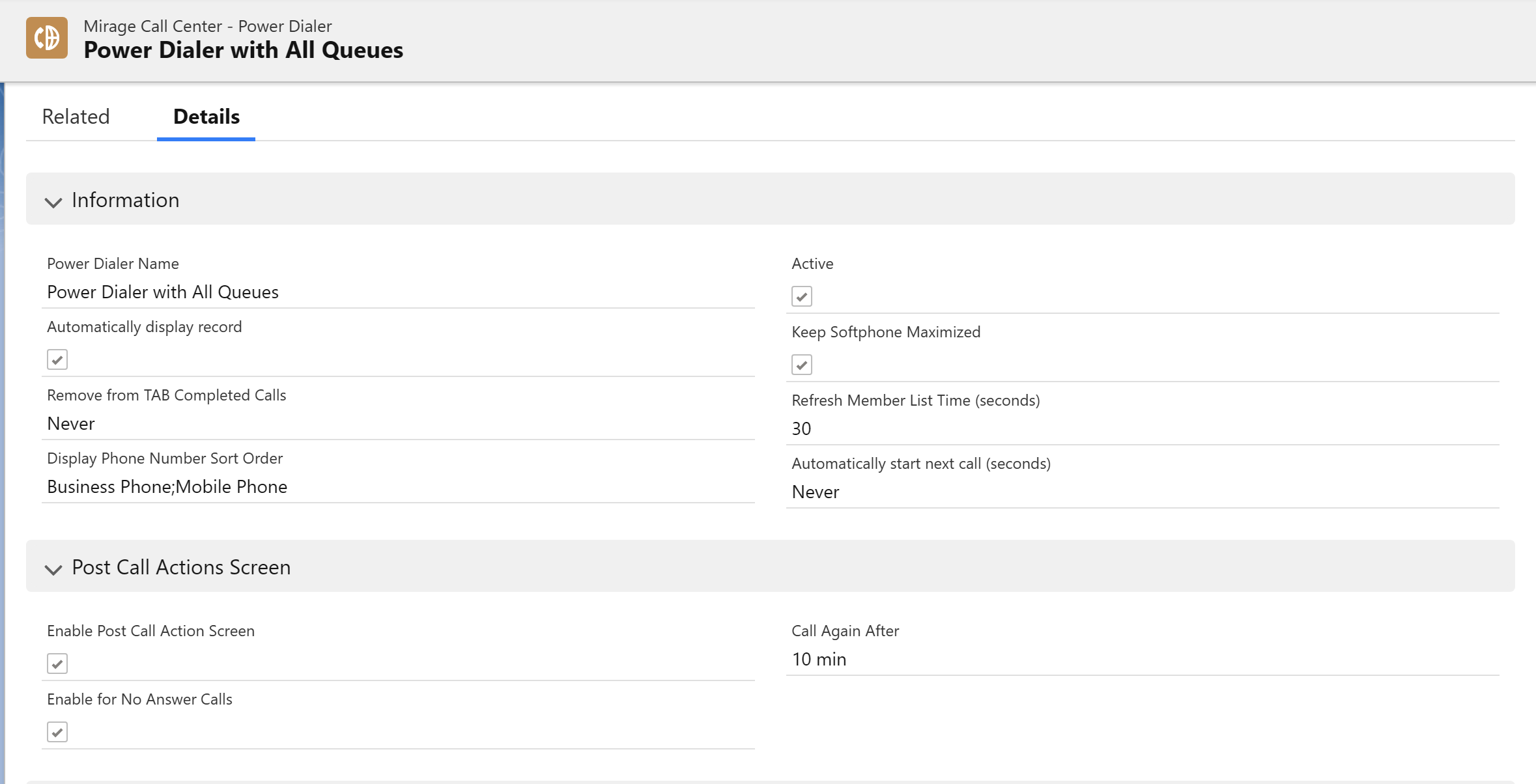Click Remove from TAB Completed Calls value
Image resolution: width=1536 pixels, height=784 pixels.
pyautogui.click(x=71, y=423)
